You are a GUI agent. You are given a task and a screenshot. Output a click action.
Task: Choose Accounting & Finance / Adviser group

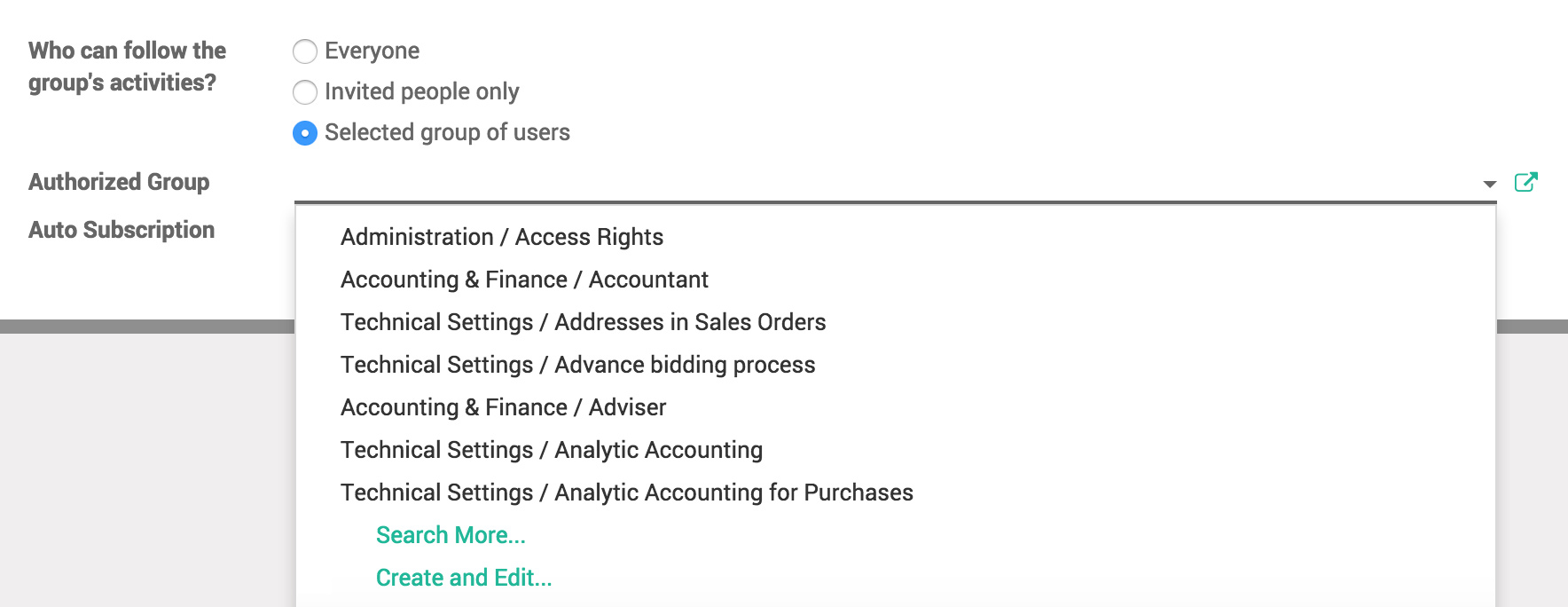503,406
